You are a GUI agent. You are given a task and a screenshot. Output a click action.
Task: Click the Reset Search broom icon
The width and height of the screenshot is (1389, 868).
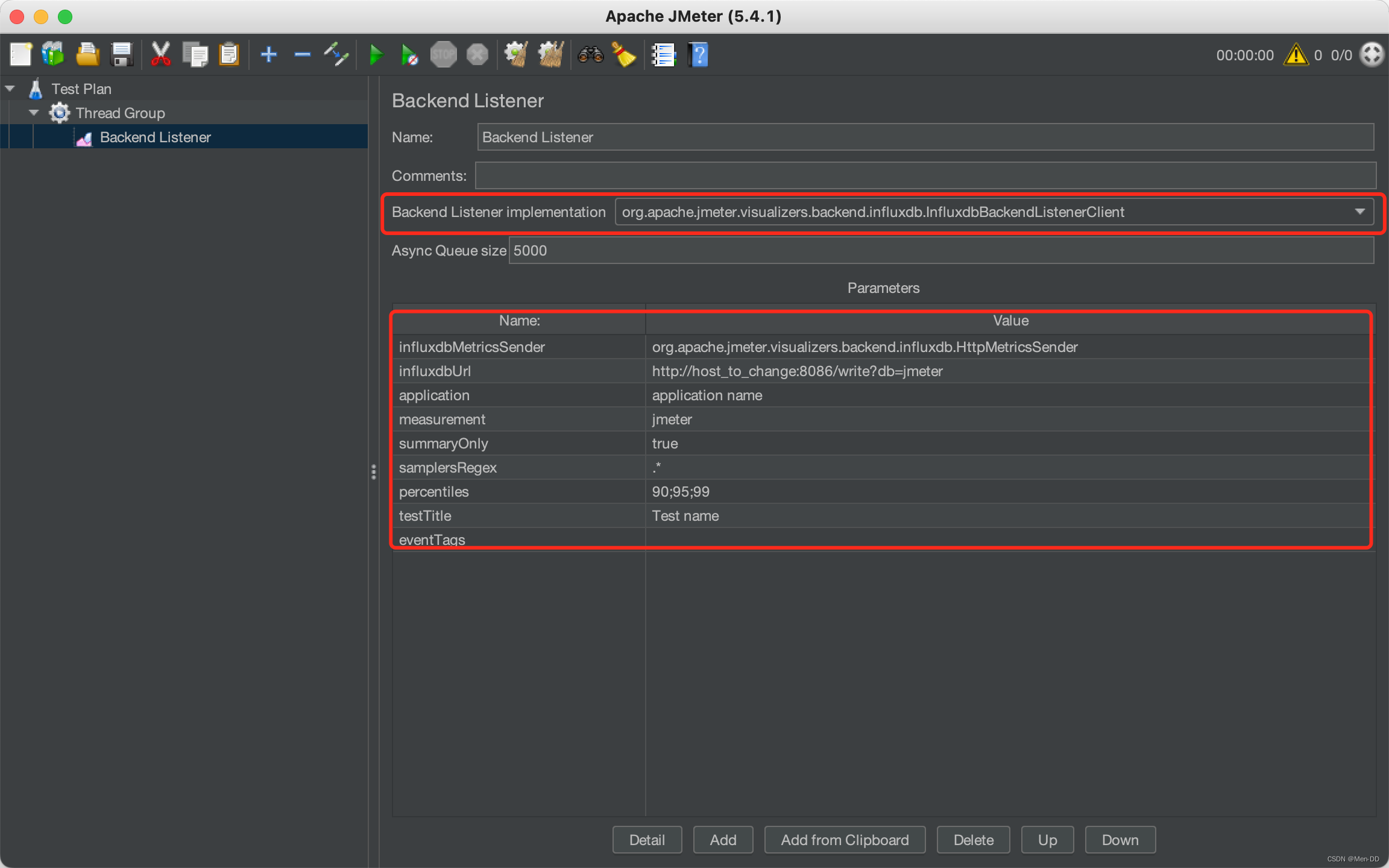pyautogui.click(x=624, y=55)
